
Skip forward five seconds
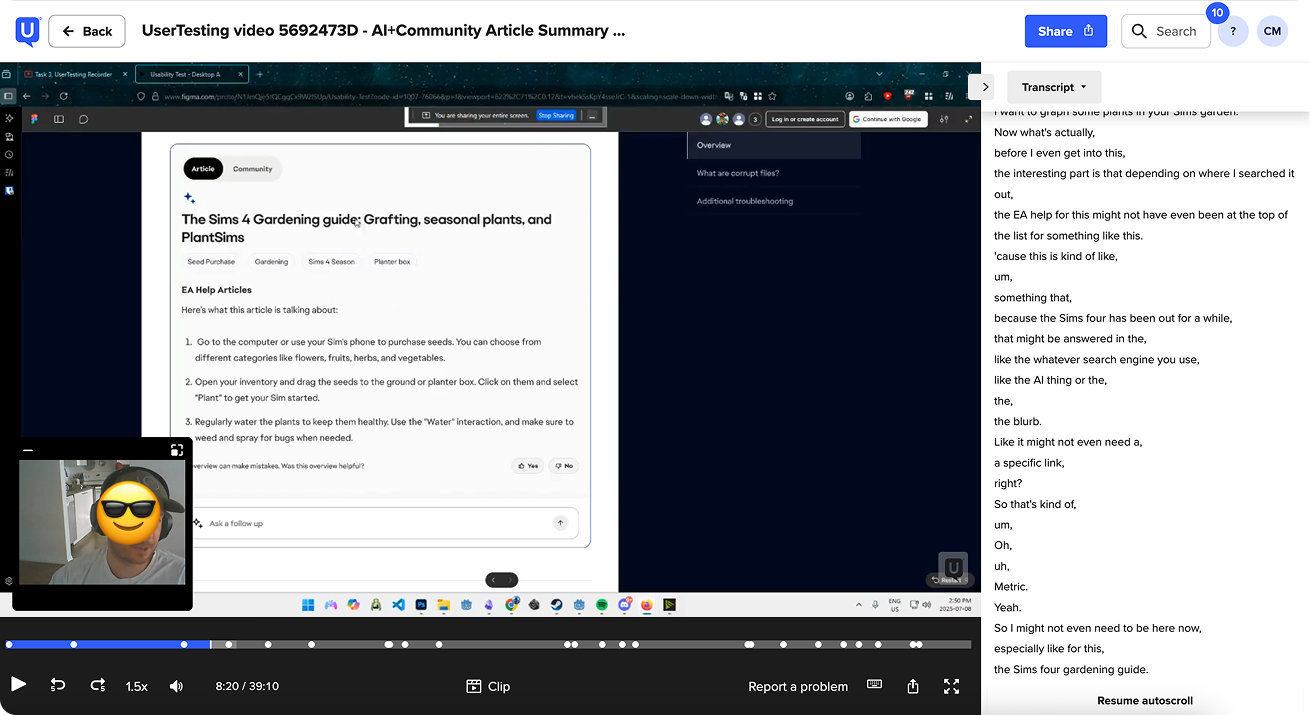[98, 685]
